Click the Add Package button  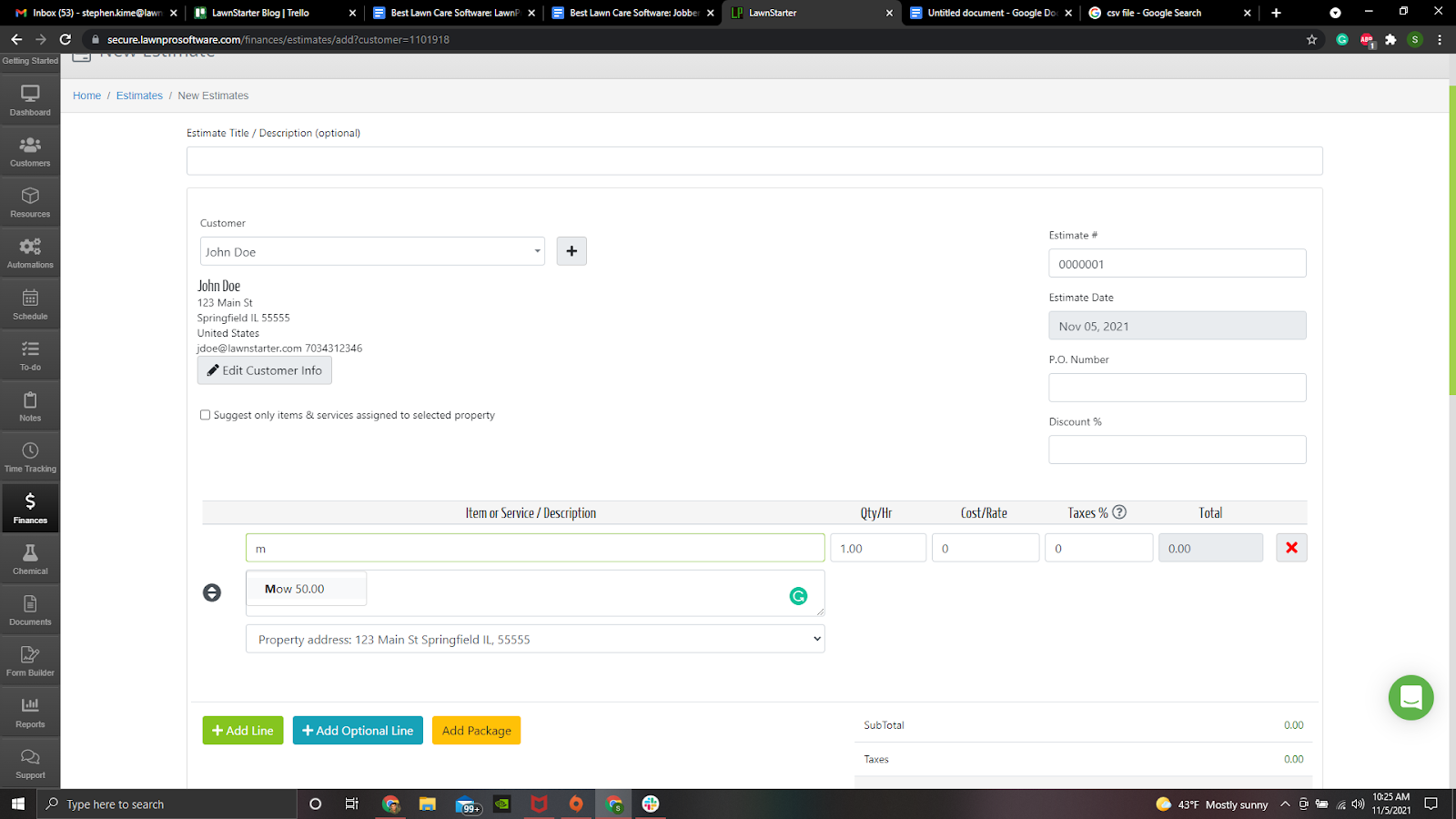point(476,730)
